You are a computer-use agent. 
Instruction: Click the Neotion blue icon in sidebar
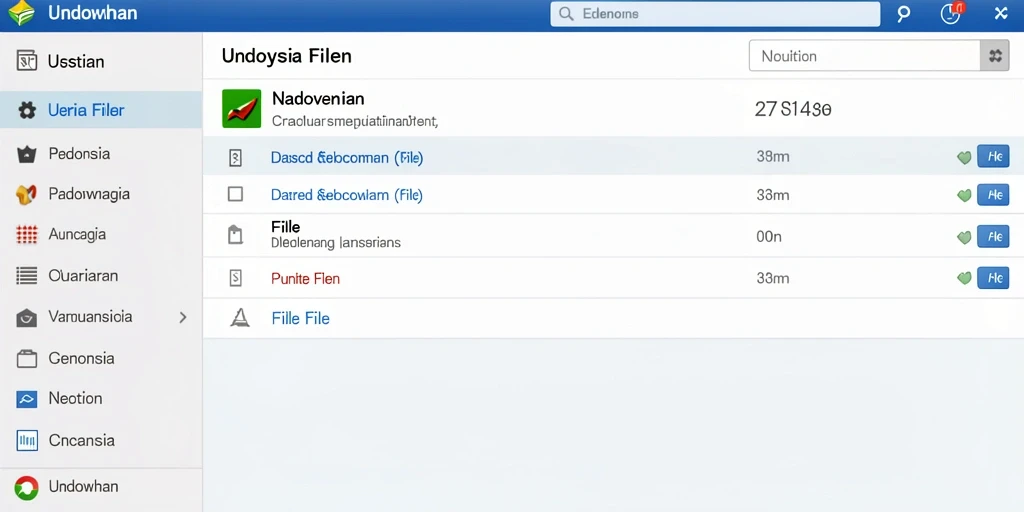point(26,399)
